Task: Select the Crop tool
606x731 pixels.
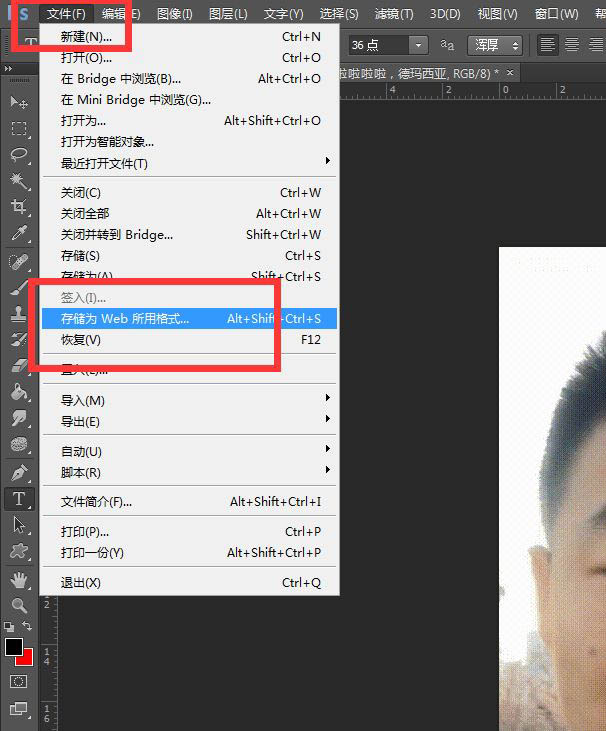Action: coord(19,206)
